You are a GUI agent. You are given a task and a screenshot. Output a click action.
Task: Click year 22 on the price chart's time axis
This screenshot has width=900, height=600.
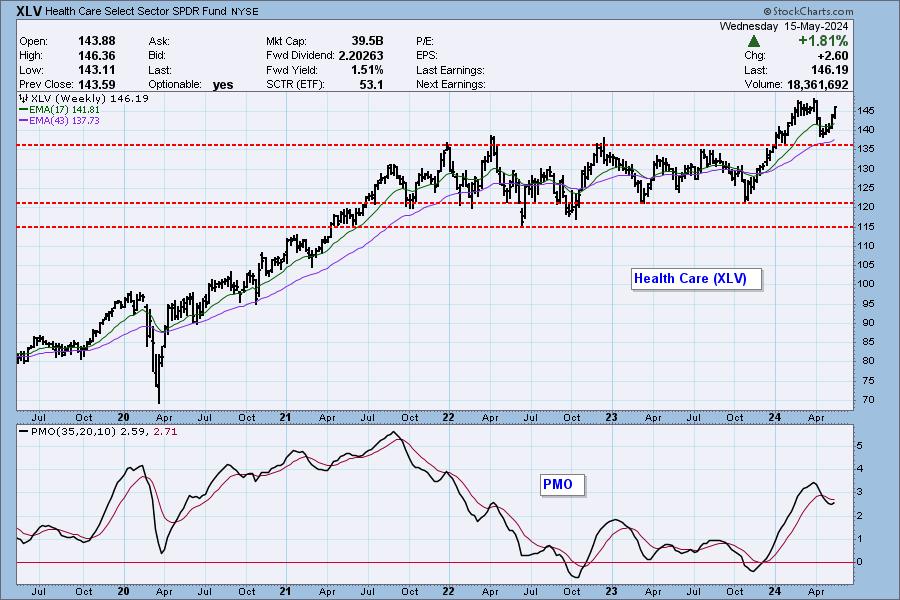pos(448,417)
